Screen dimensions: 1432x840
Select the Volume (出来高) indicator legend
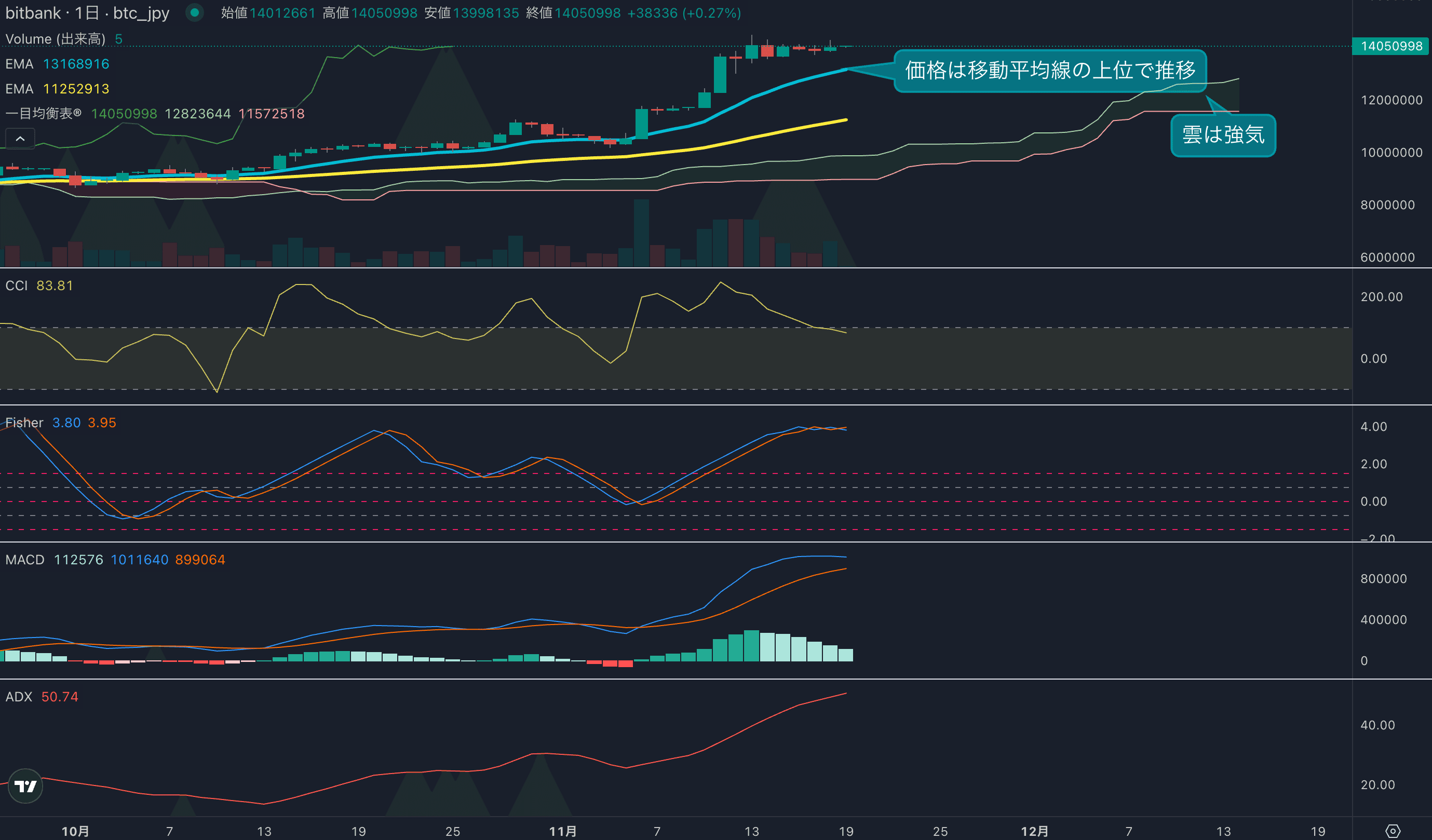pos(55,38)
